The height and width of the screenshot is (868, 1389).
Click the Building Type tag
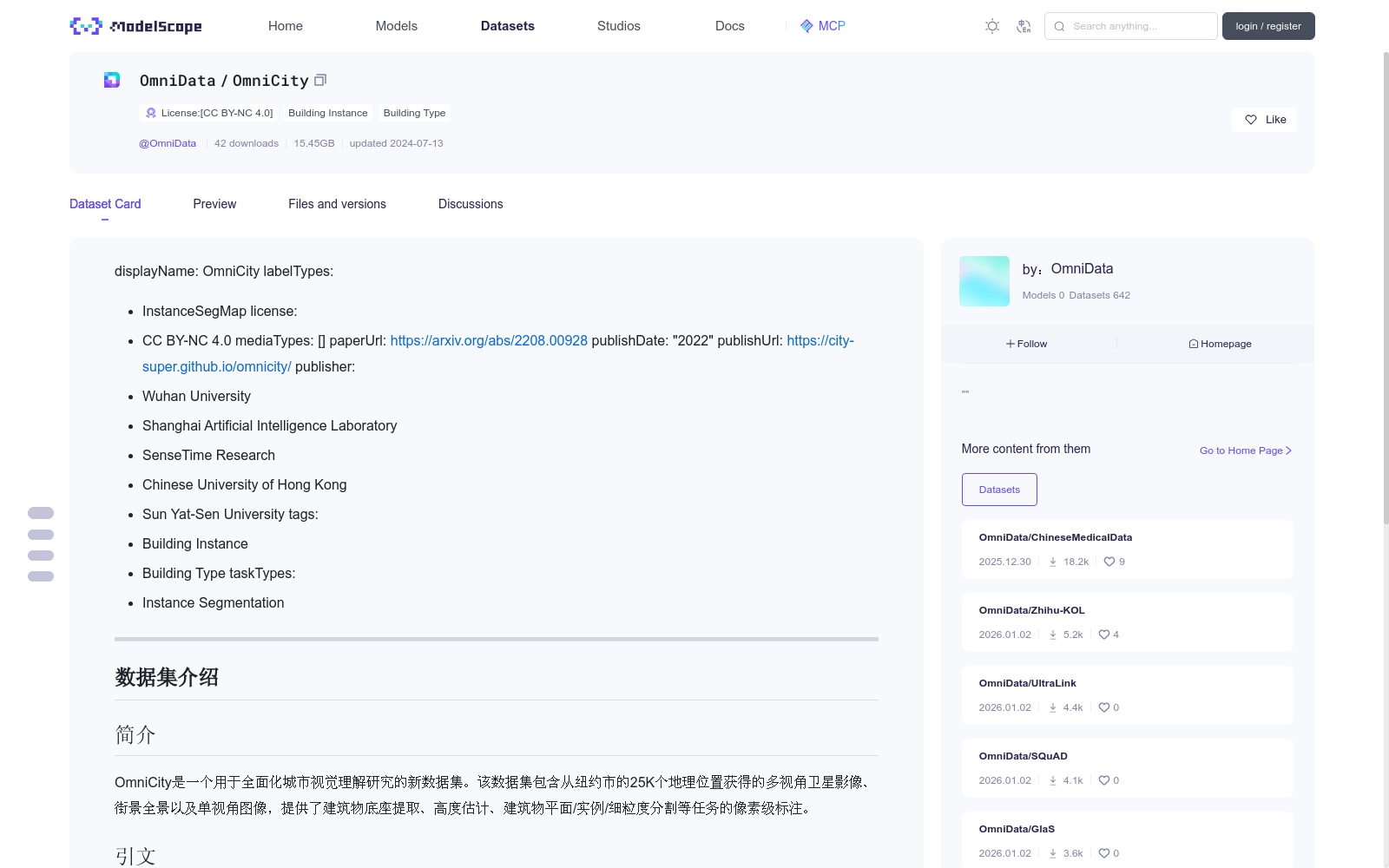(414, 113)
